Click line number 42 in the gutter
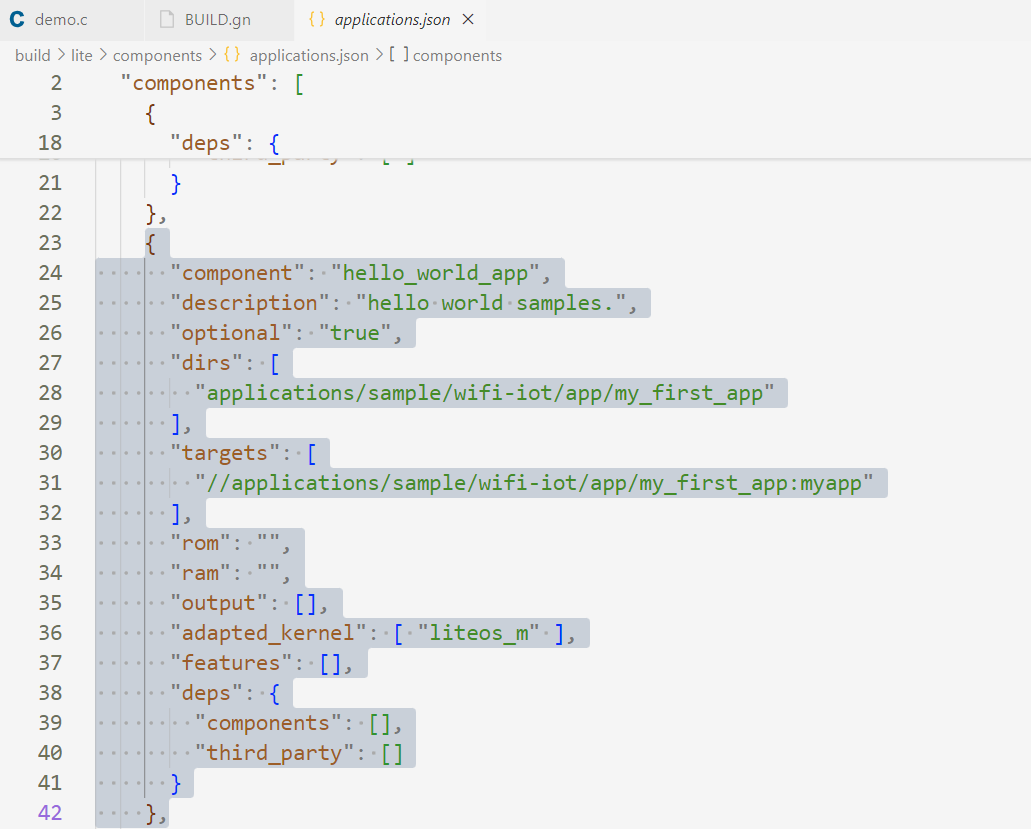Screen dimensions: 1031x829 click(x=50, y=813)
